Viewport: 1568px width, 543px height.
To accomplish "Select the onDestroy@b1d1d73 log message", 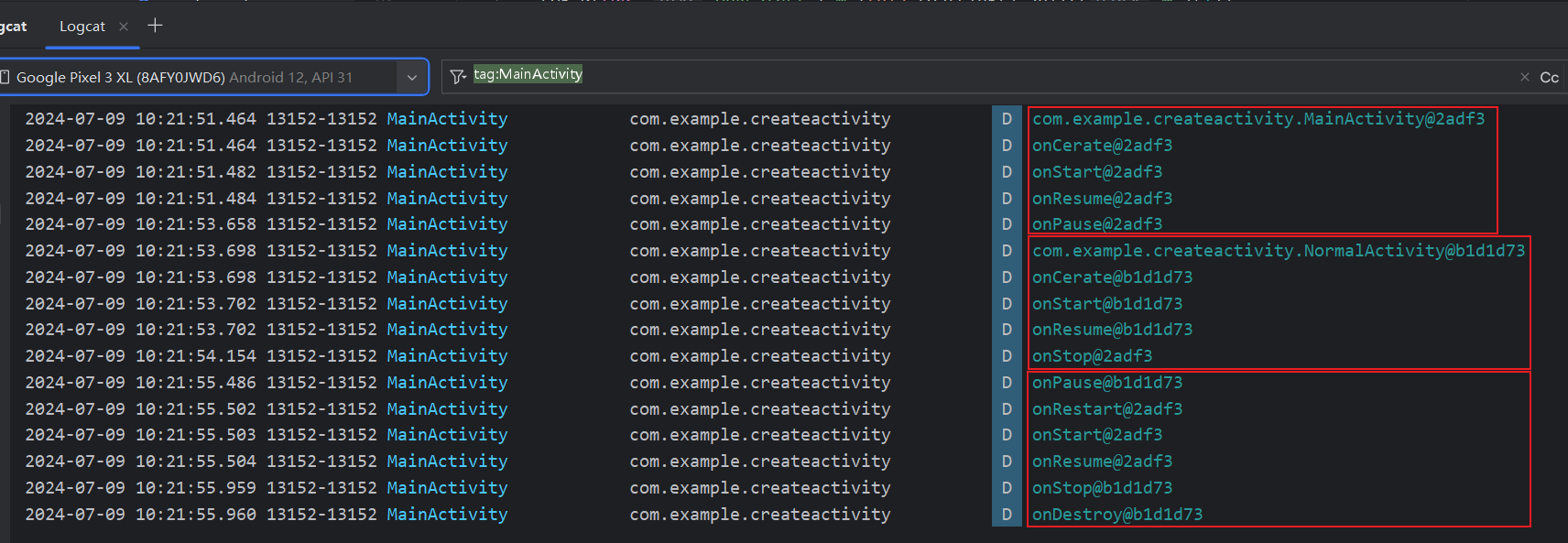I will pyautogui.click(x=1116, y=515).
